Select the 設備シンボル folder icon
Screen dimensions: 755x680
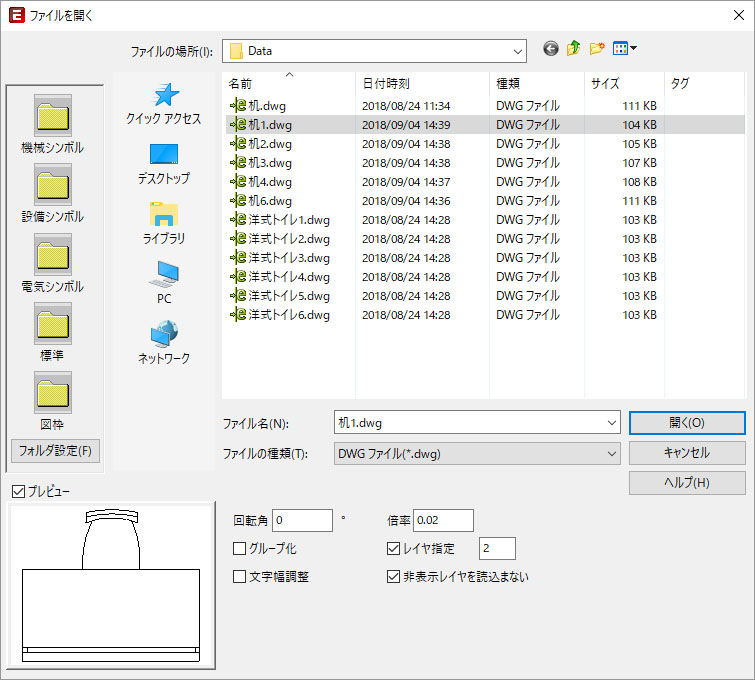tap(52, 186)
